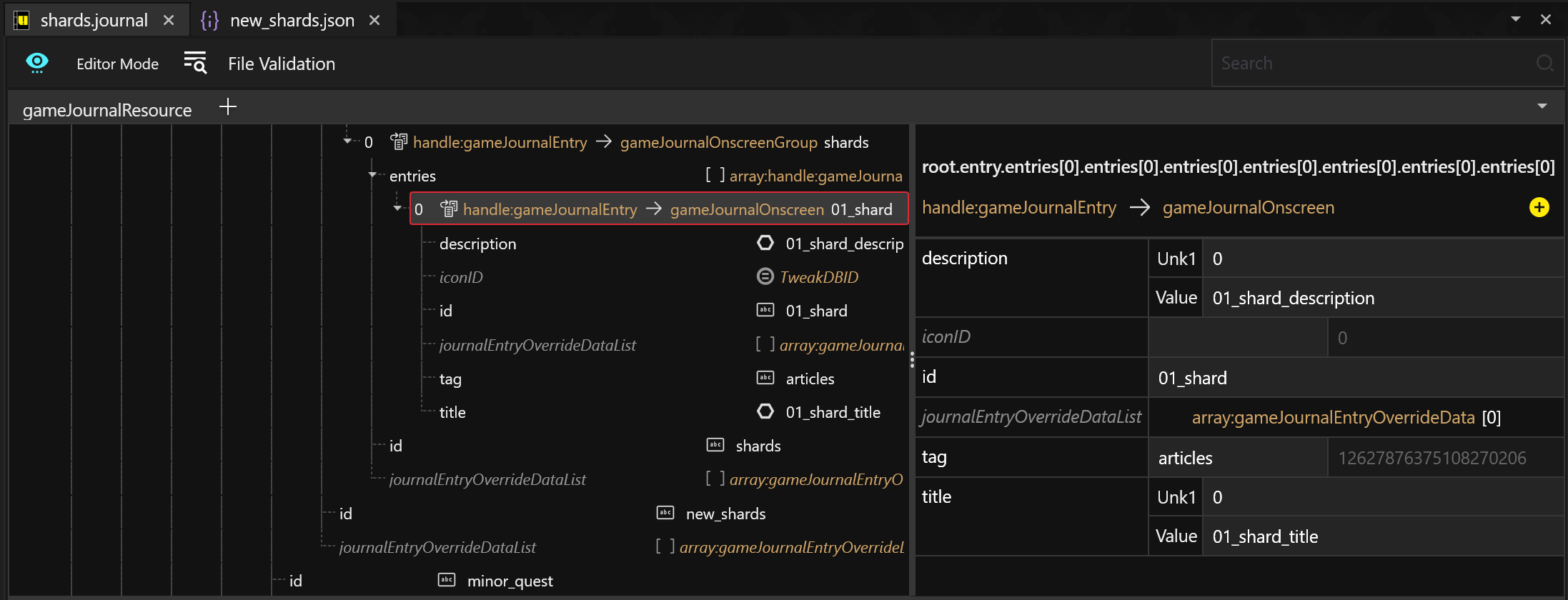Collapse the selected 01_shard entry node
1568x600 pixels.
pyautogui.click(x=397, y=209)
